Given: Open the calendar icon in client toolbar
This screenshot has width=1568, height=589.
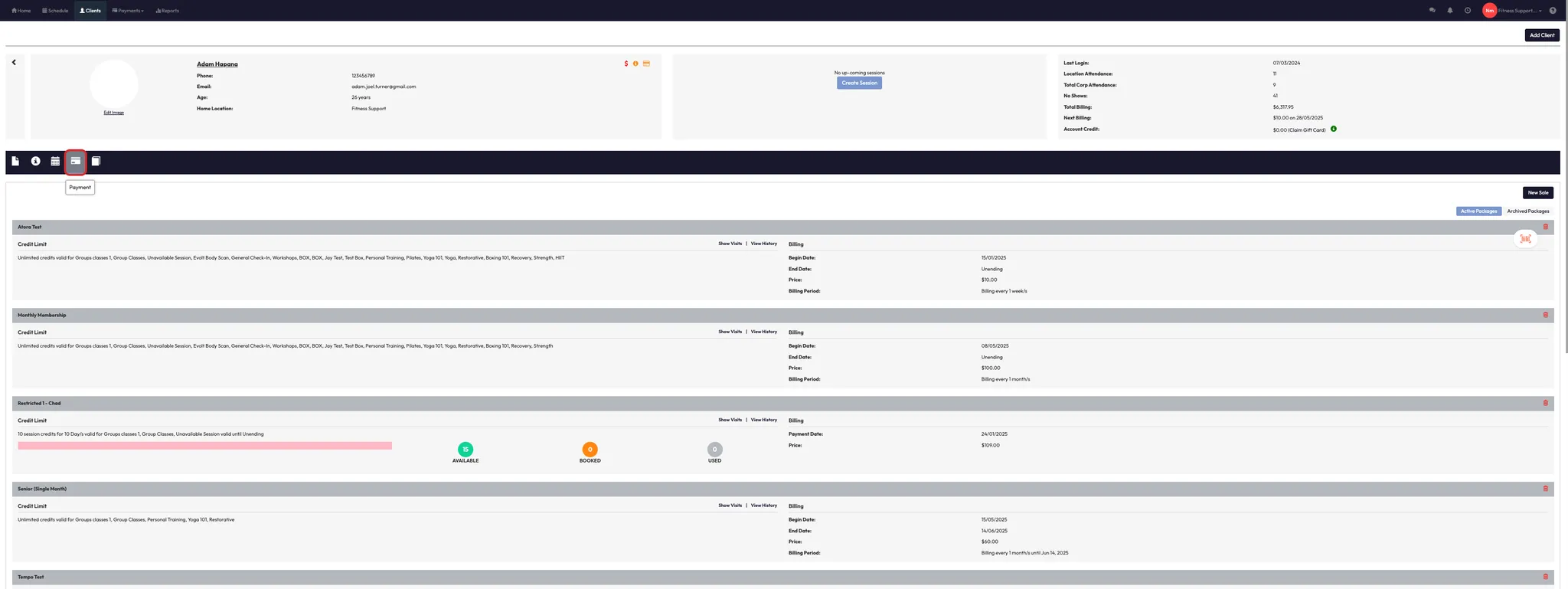Looking at the screenshot, I should point(55,162).
